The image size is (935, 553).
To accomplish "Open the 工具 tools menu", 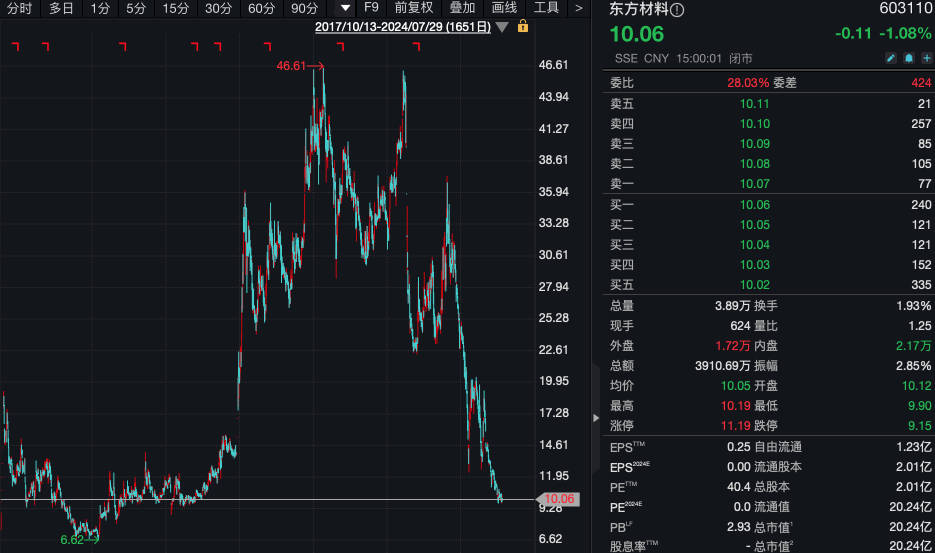I will (546, 8).
